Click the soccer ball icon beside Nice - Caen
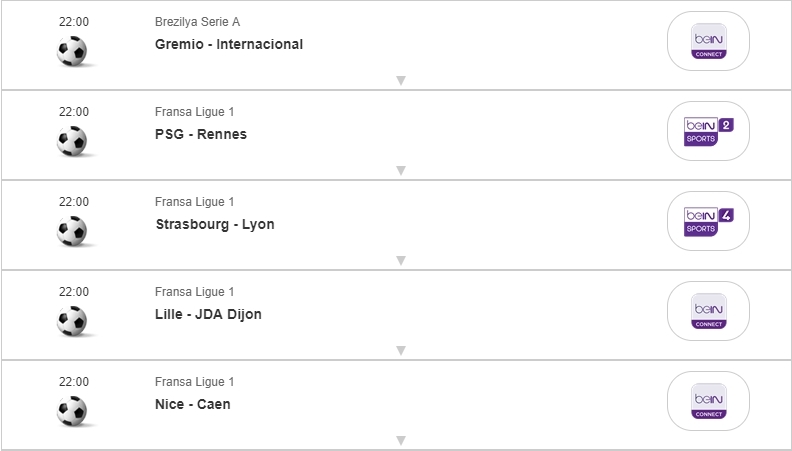This screenshot has width=792, height=451. coord(72,410)
